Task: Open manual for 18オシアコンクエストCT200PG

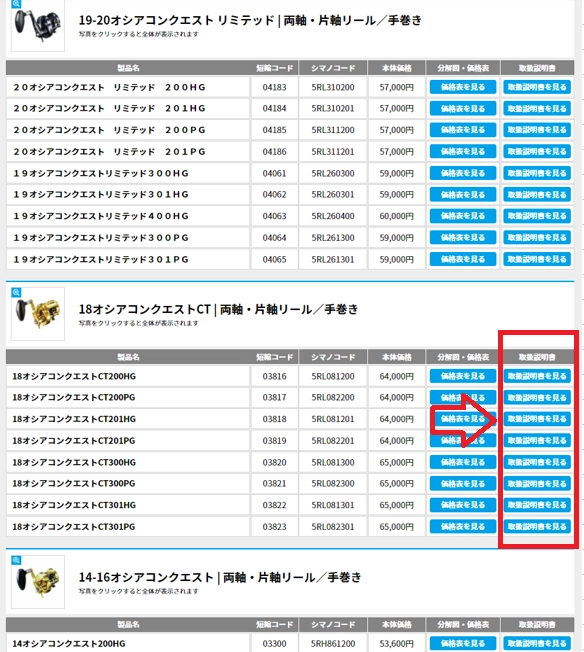Action: pos(537,398)
